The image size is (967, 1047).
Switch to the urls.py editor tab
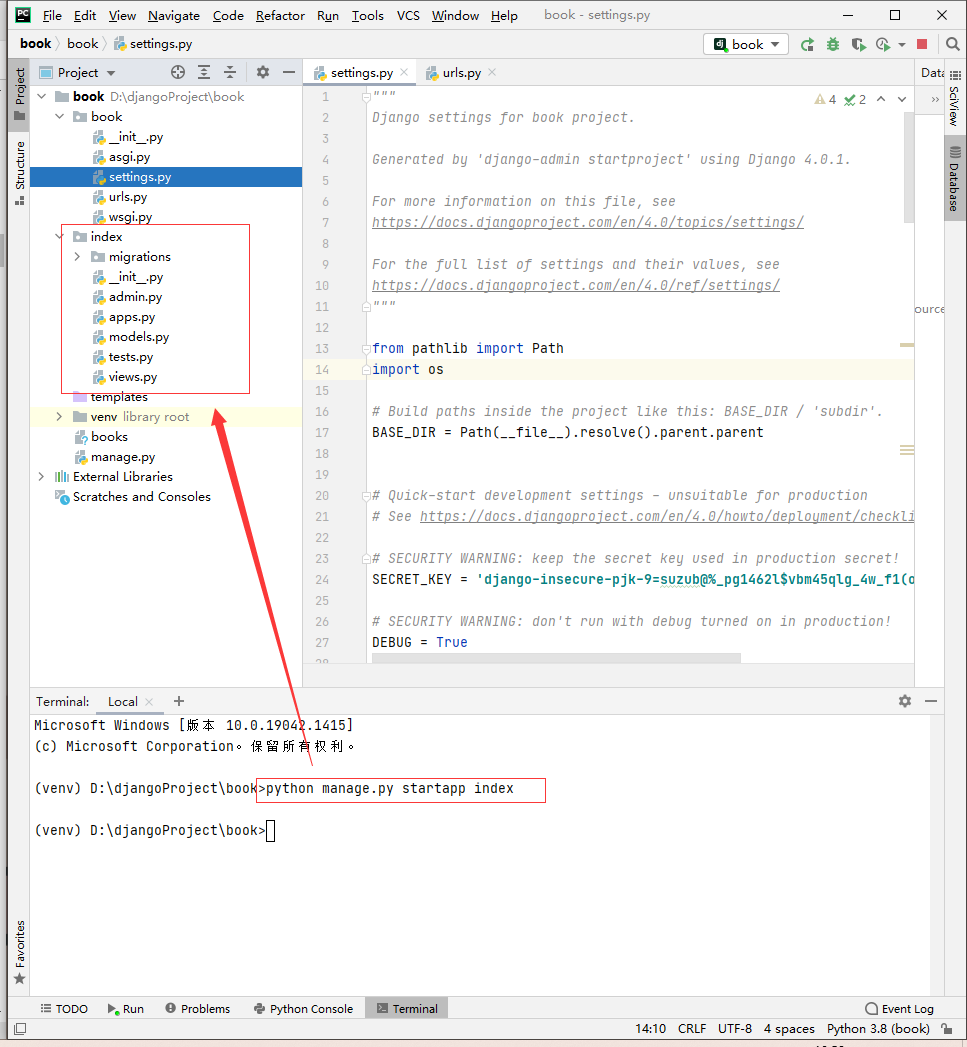point(461,73)
